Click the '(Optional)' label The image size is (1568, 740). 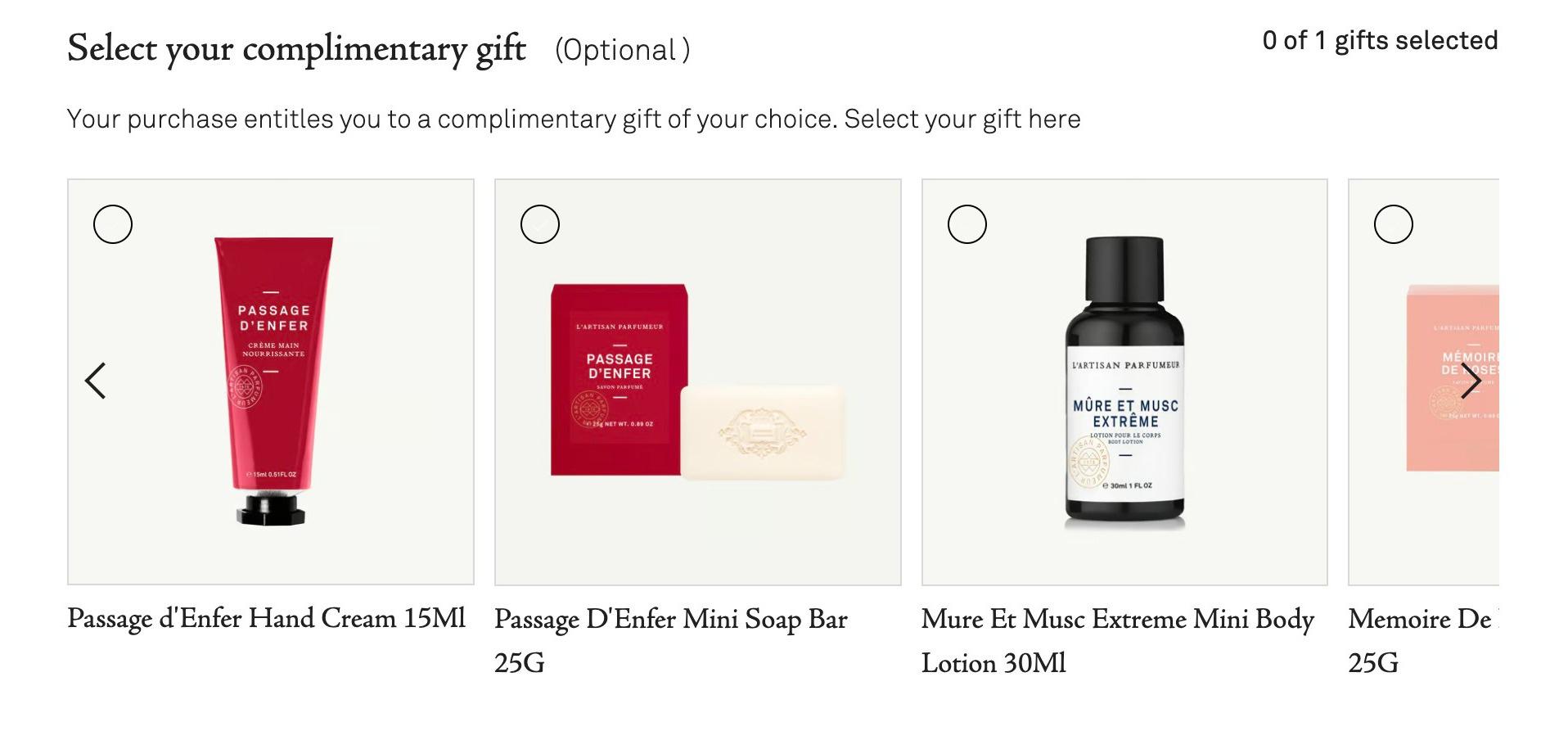pos(623,50)
